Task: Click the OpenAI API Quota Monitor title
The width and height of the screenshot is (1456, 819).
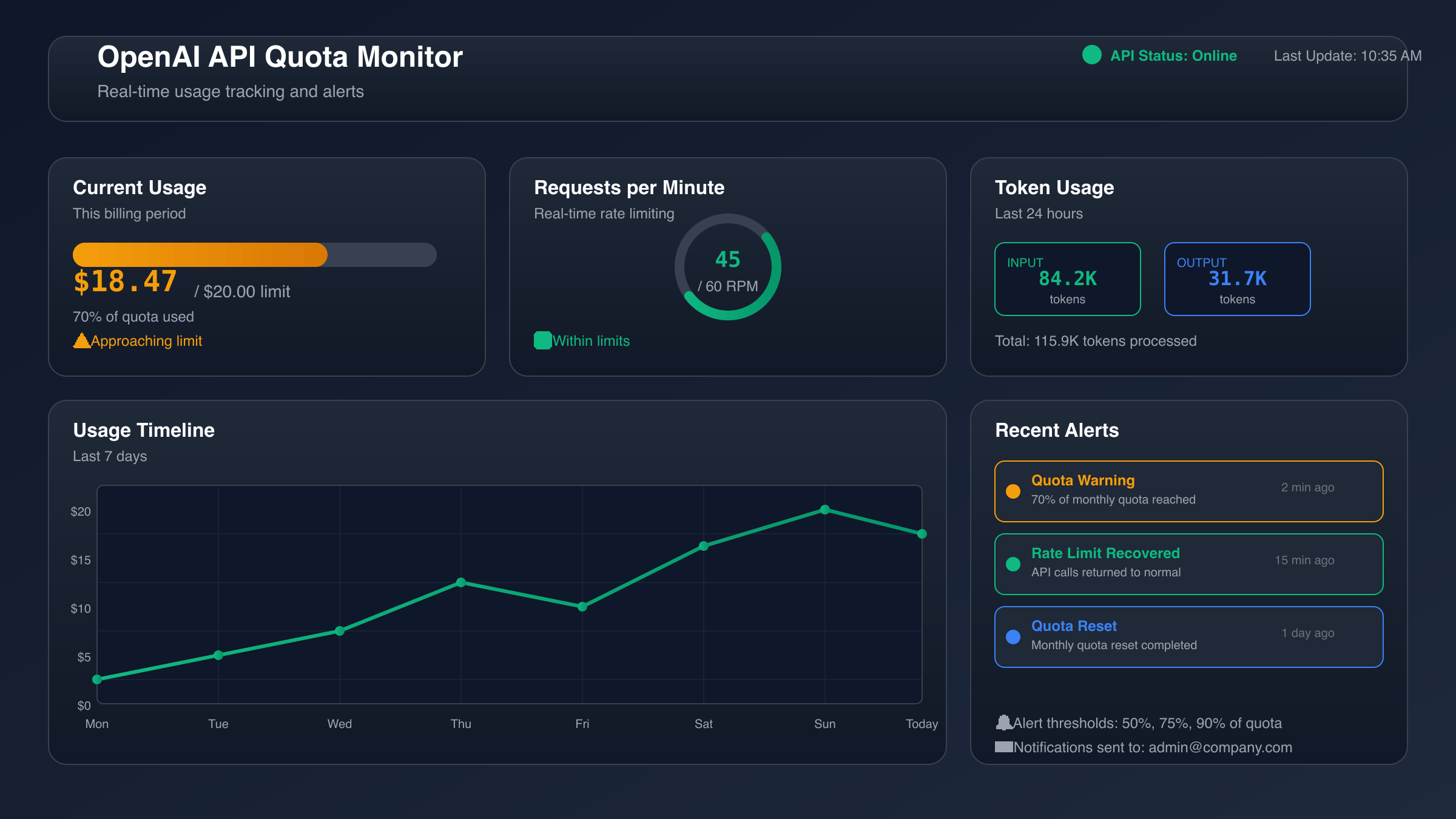Action: click(280, 57)
